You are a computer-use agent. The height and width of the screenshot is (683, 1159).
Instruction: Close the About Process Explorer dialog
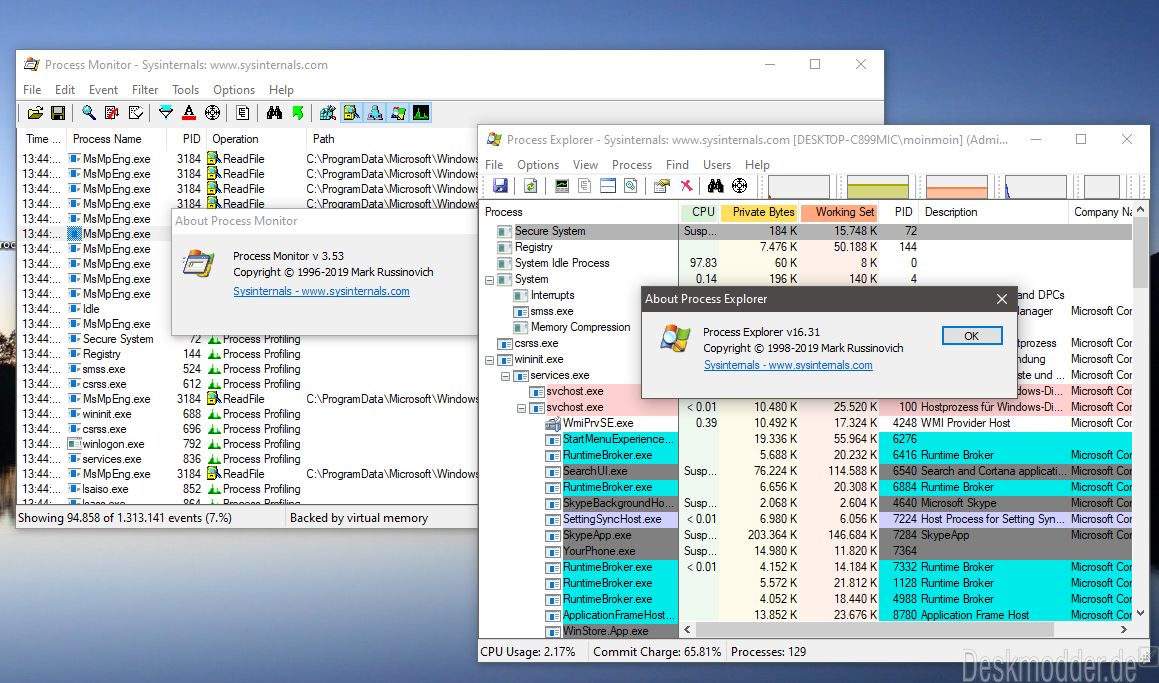pos(1002,299)
